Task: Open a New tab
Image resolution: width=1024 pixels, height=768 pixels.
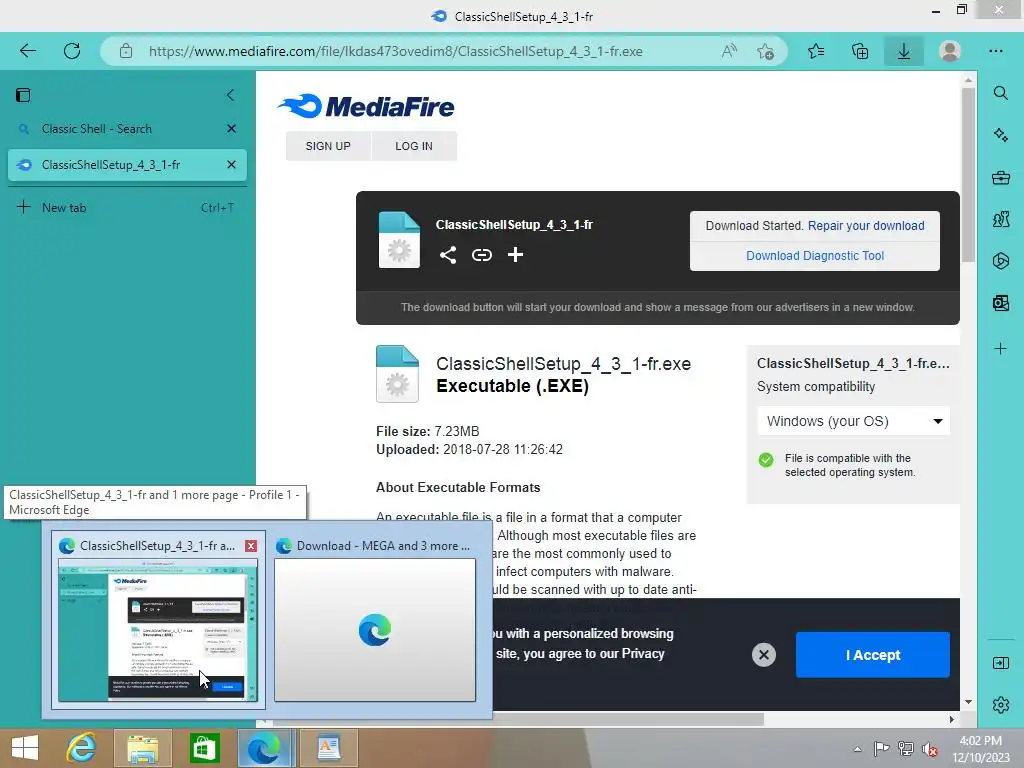Action: 127,208
